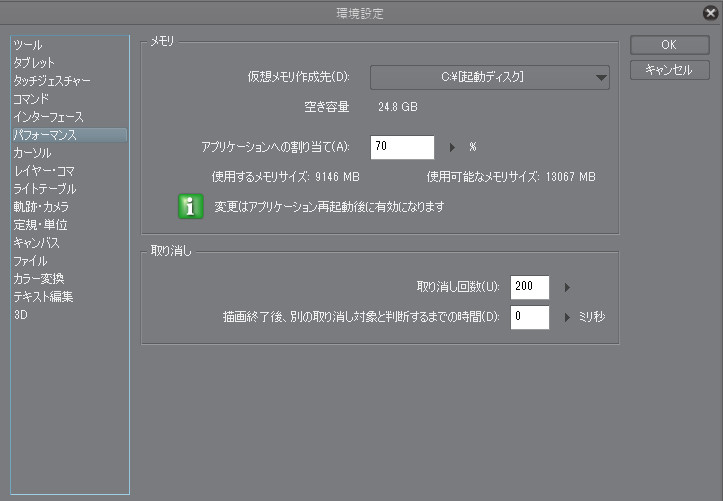Select the パフォーマンス category
The width and height of the screenshot is (723, 501).
click(70, 135)
